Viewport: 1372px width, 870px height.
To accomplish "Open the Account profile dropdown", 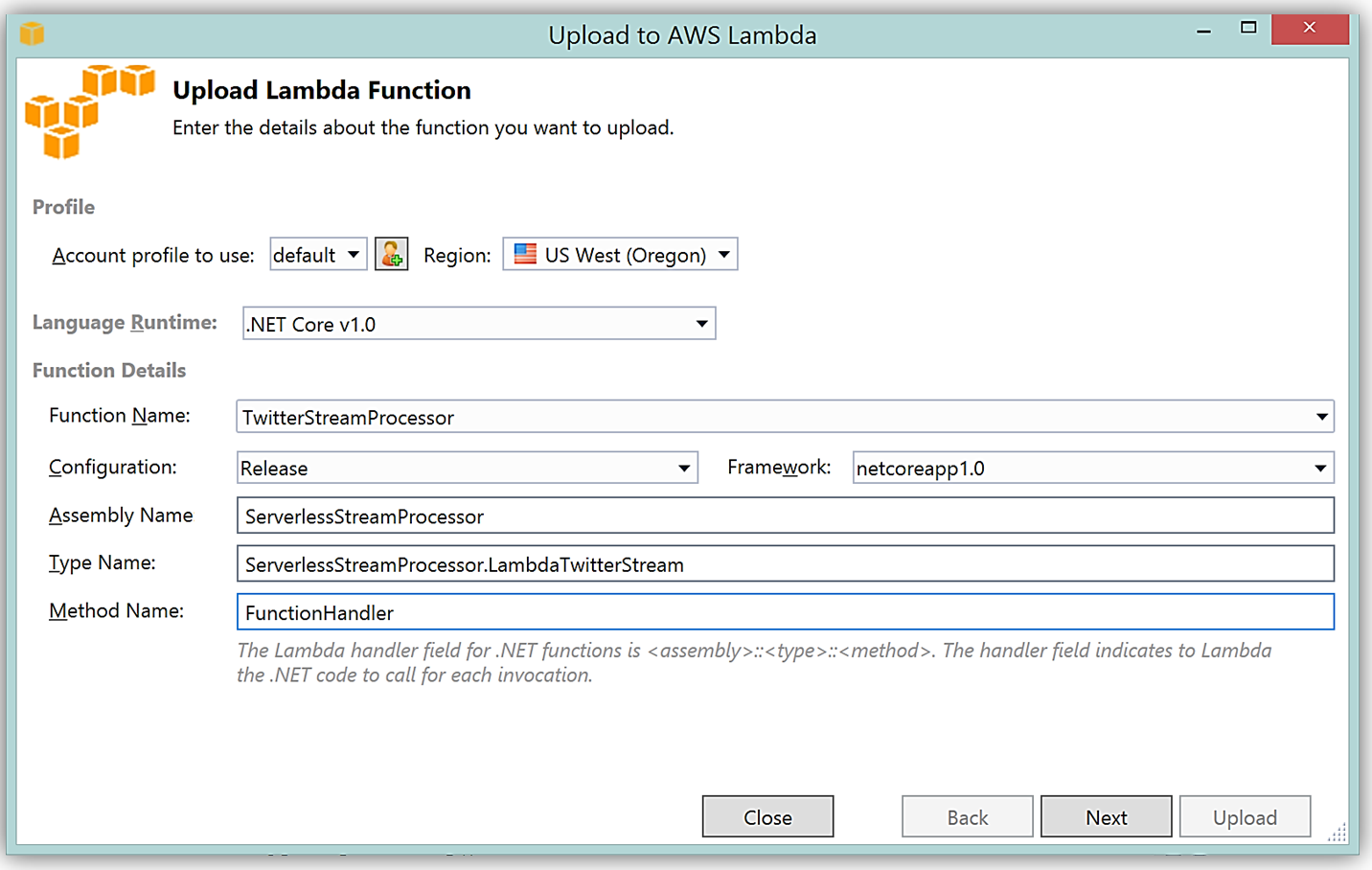I will point(318,255).
